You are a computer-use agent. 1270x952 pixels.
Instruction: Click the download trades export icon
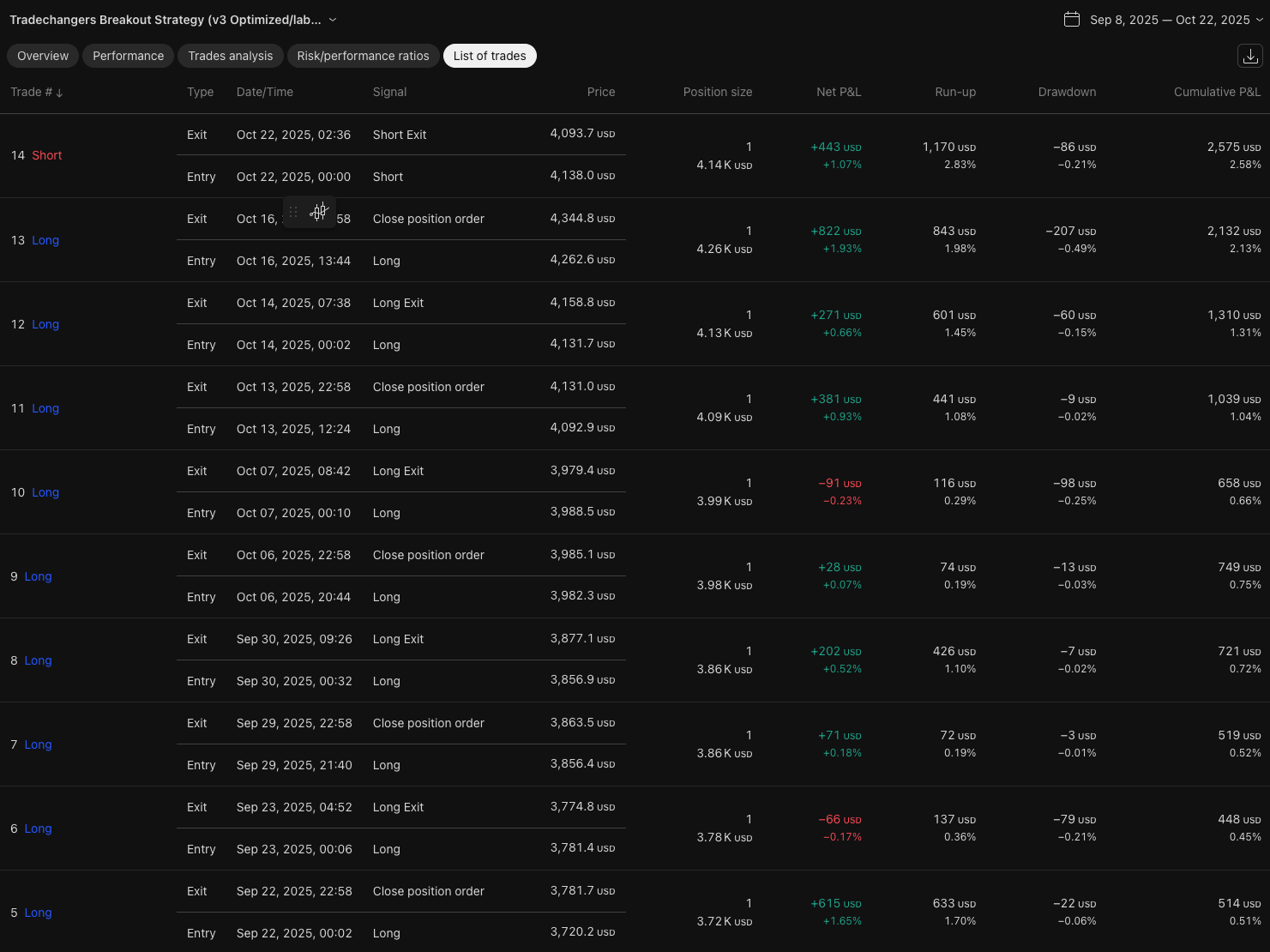click(1250, 57)
